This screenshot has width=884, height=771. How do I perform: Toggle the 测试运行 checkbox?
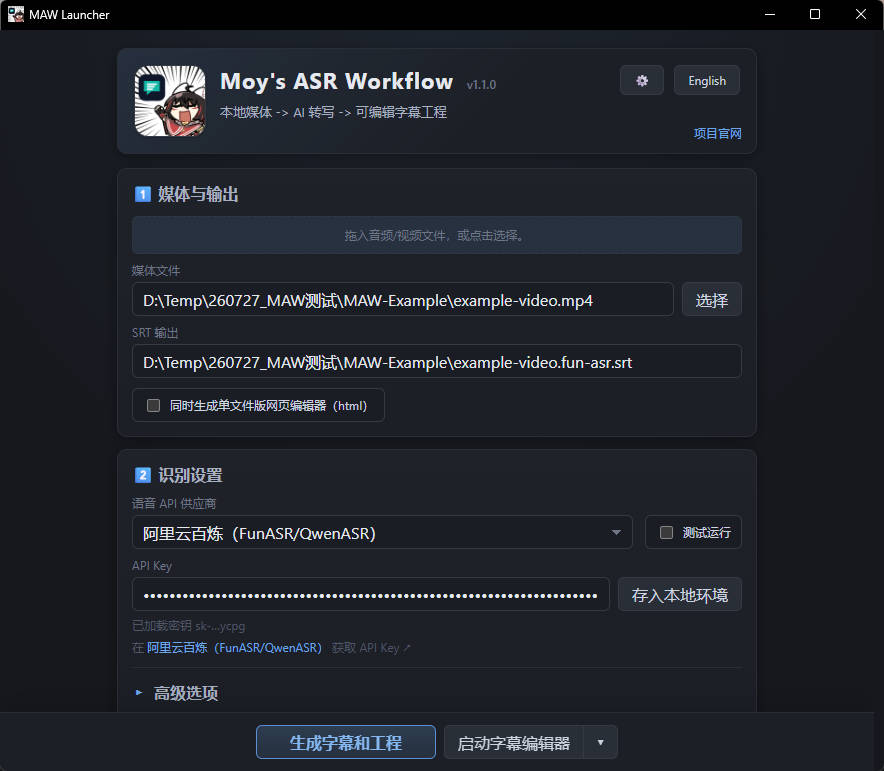tap(666, 533)
